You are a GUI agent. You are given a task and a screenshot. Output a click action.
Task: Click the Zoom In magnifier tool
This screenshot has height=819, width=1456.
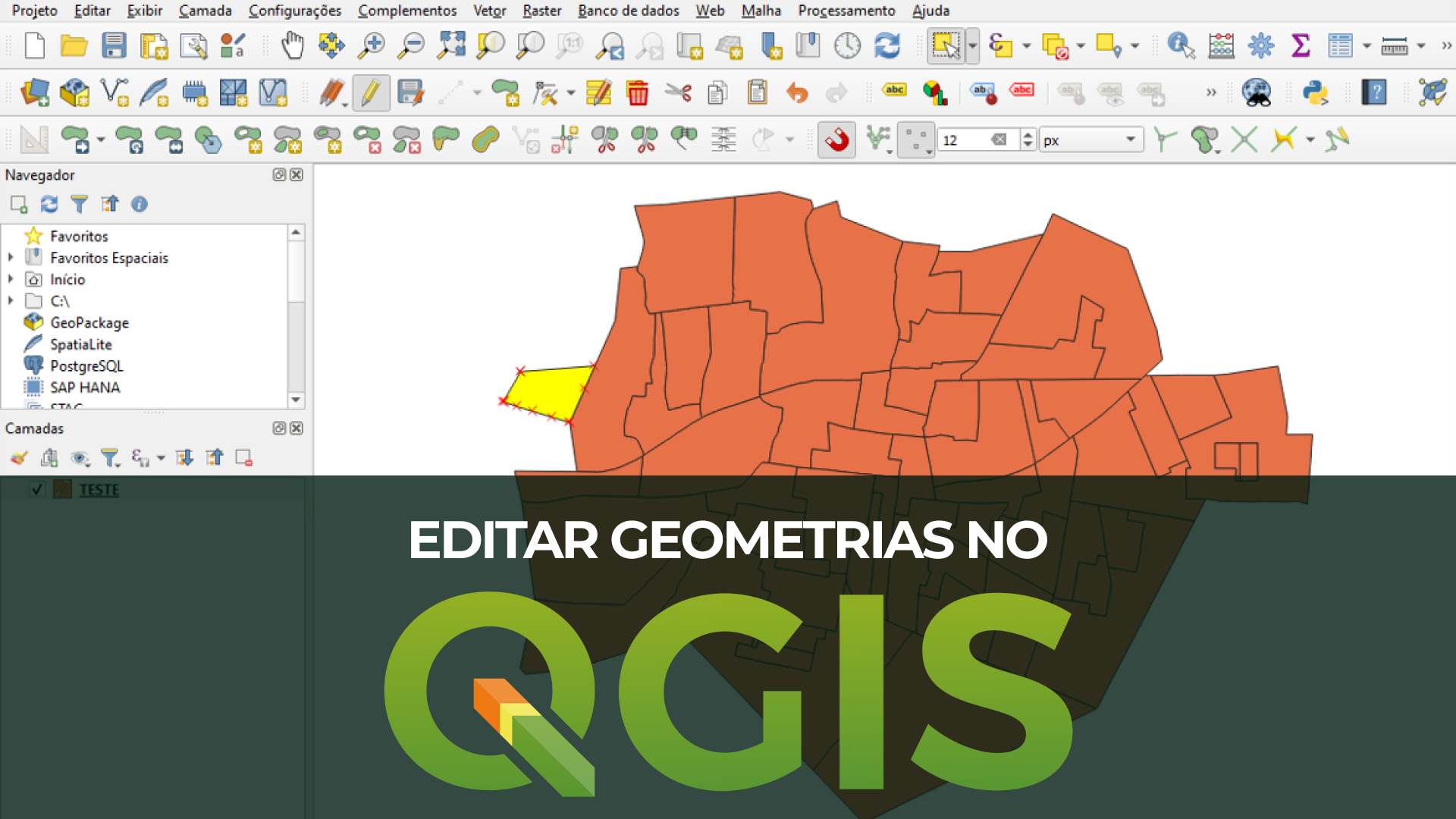(372, 45)
